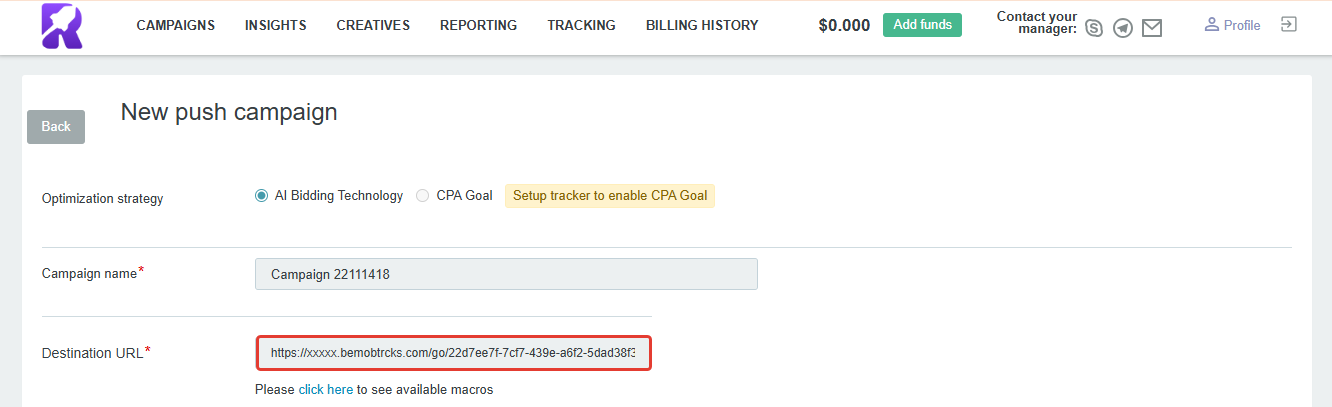Click the purple rocket logo
This screenshot has width=1332, height=407.
[62, 26]
